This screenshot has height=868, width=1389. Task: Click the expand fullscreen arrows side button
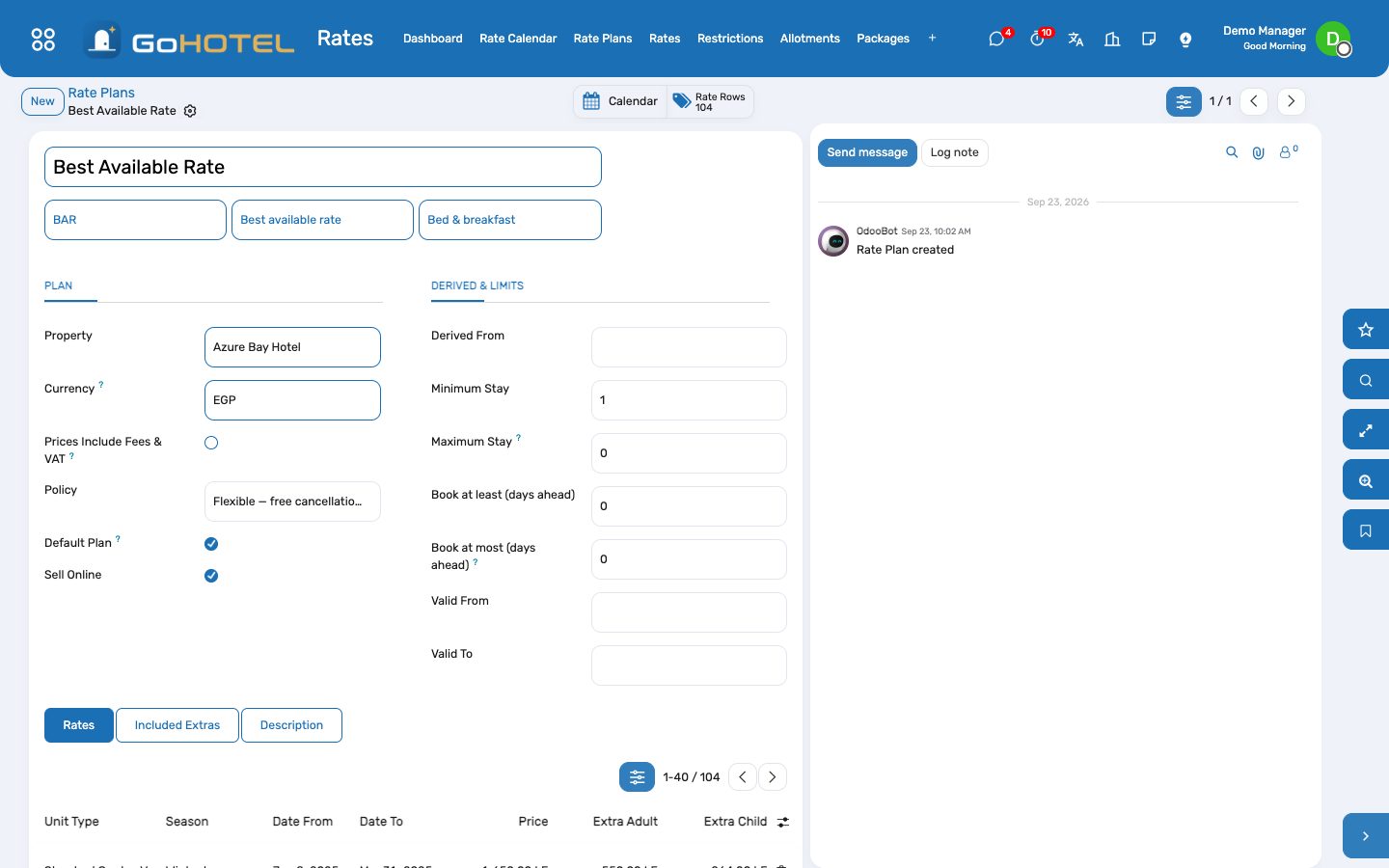[1366, 430]
